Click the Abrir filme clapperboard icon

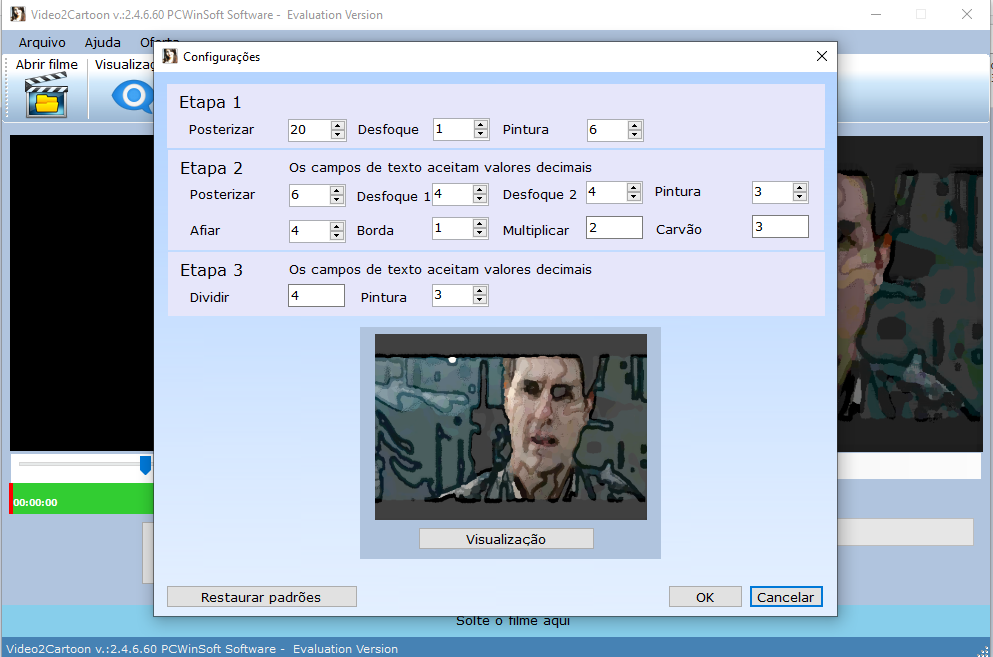(x=46, y=97)
